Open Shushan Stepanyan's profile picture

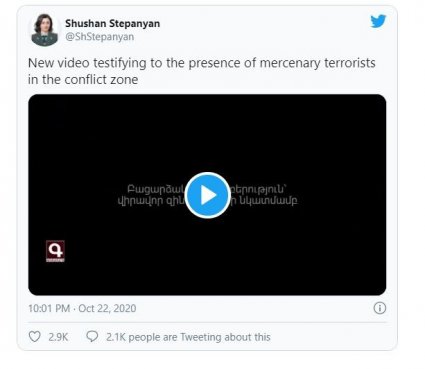(44, 30)
